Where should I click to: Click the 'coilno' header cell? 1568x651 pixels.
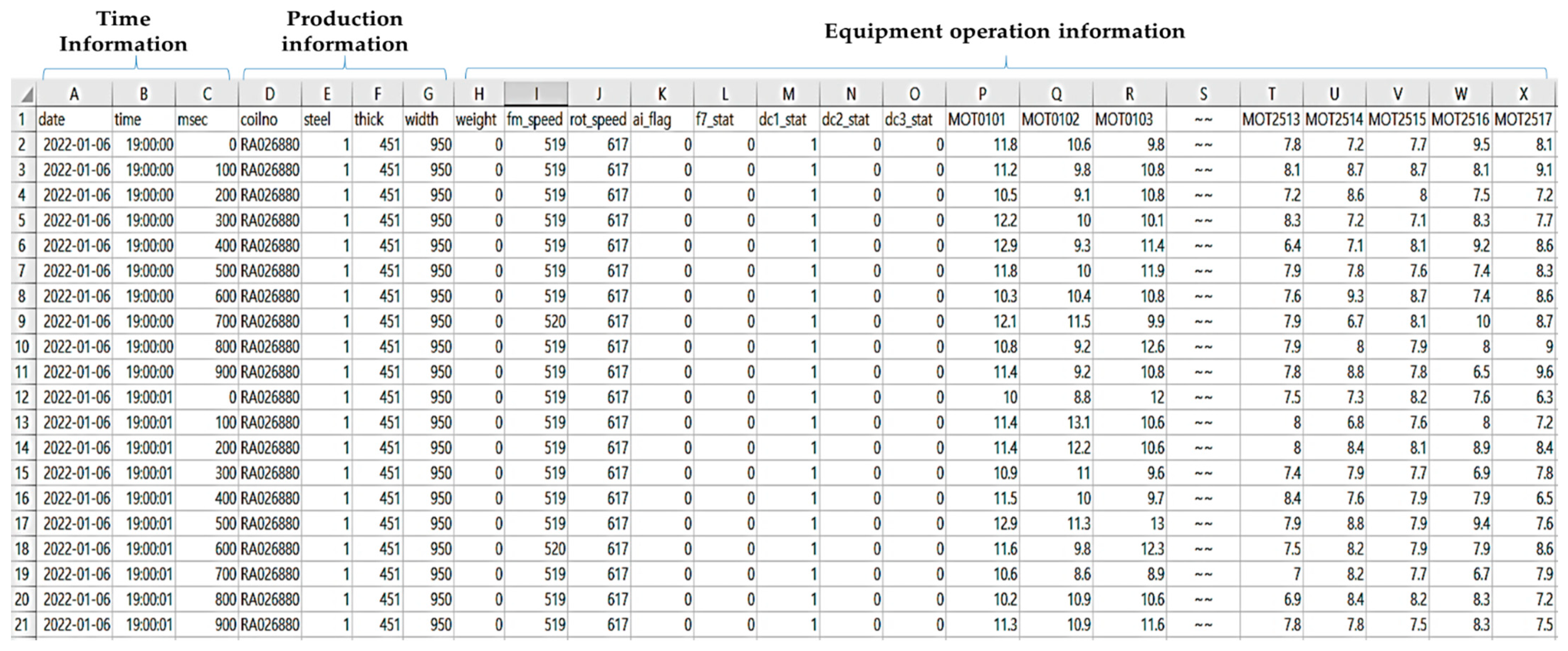(x=270, y=119)
